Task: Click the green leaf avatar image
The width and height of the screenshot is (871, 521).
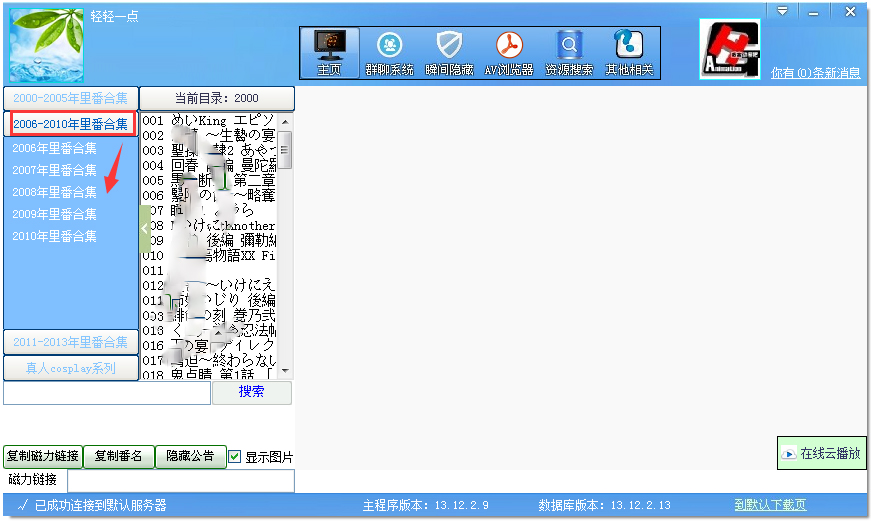Action: click(x=47, y=46)
